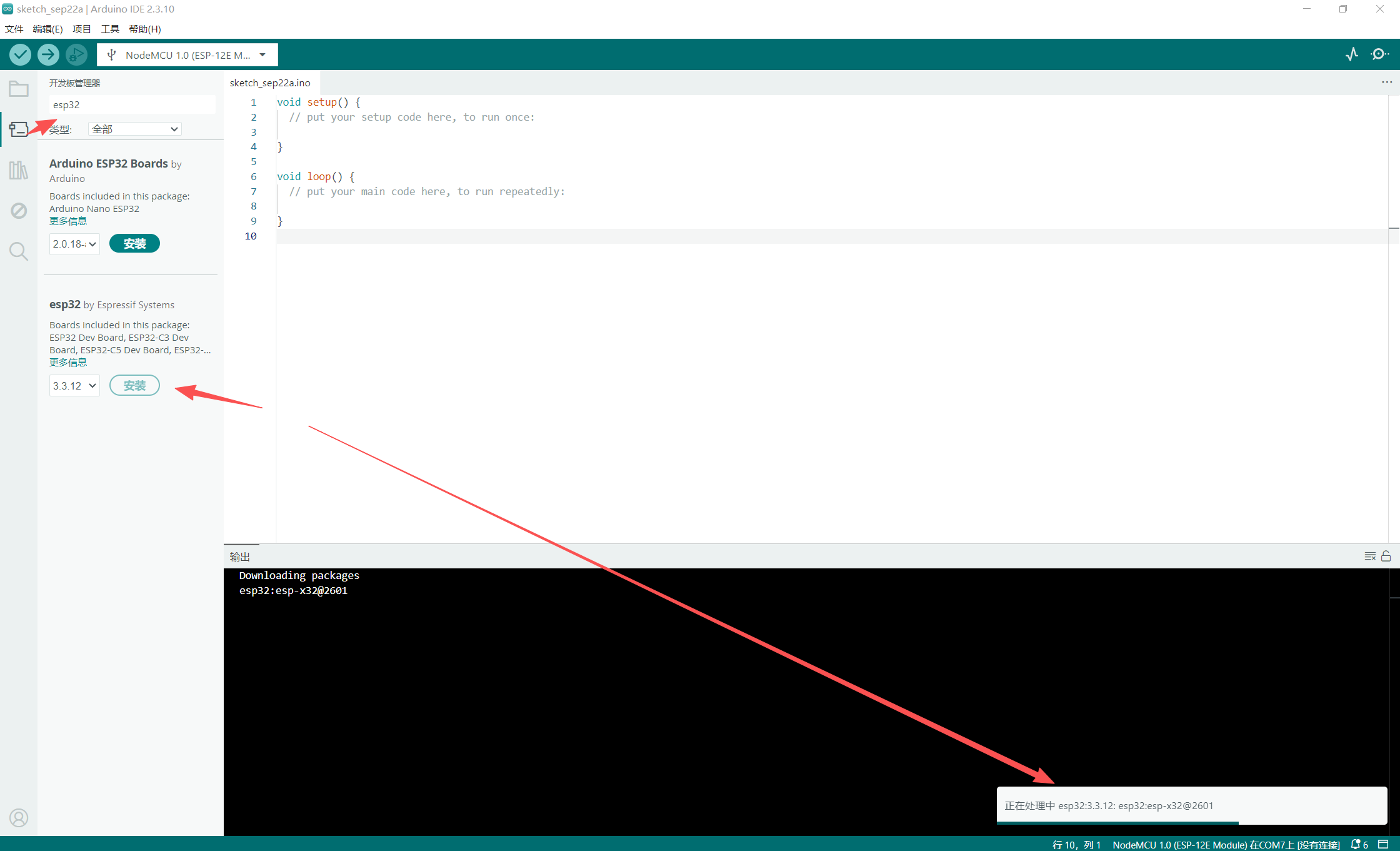The height and width of the screenshot is (851, 1400).
Task: Open the Sketchbook folder panel
Action: pyautogui.click(x=19, y=89)
